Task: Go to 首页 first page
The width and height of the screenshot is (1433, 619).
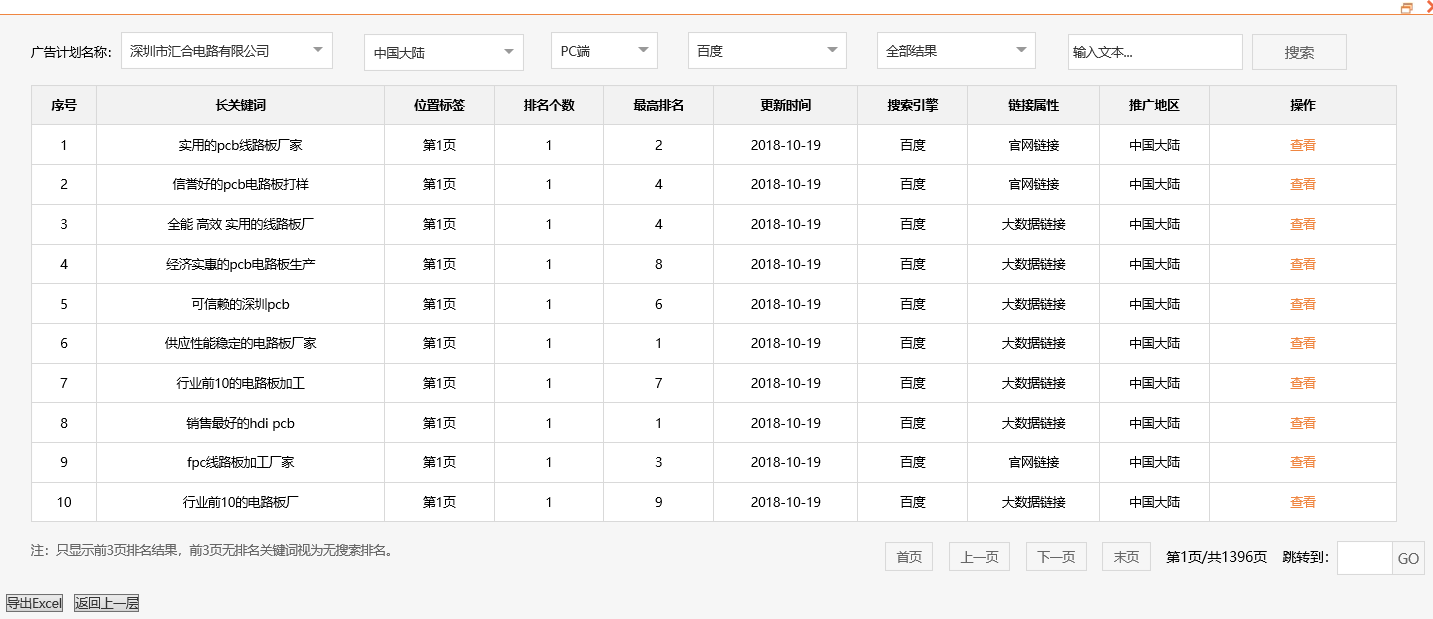Action: (907, 557)
